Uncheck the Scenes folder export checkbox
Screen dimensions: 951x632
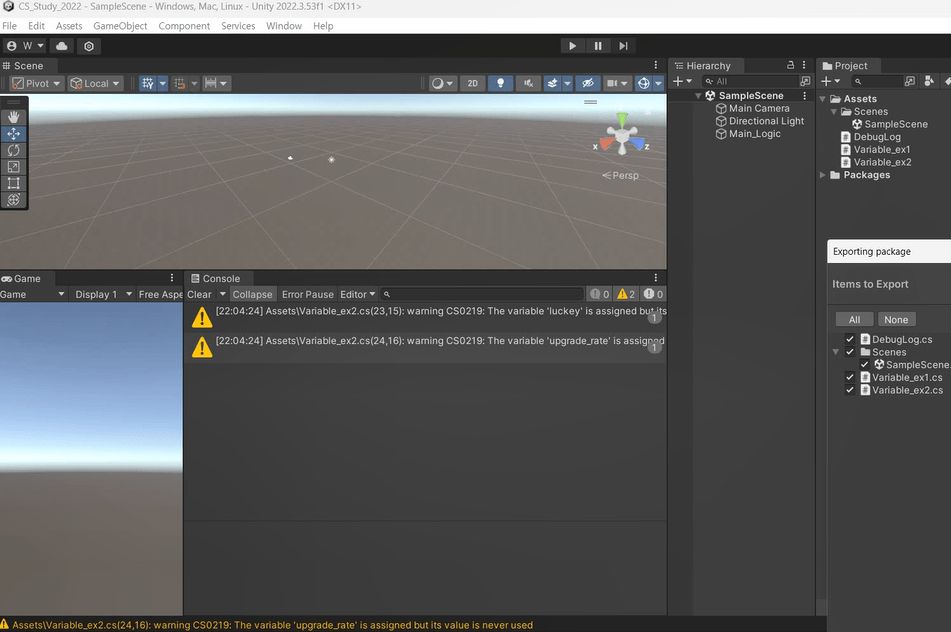(850, 352)
